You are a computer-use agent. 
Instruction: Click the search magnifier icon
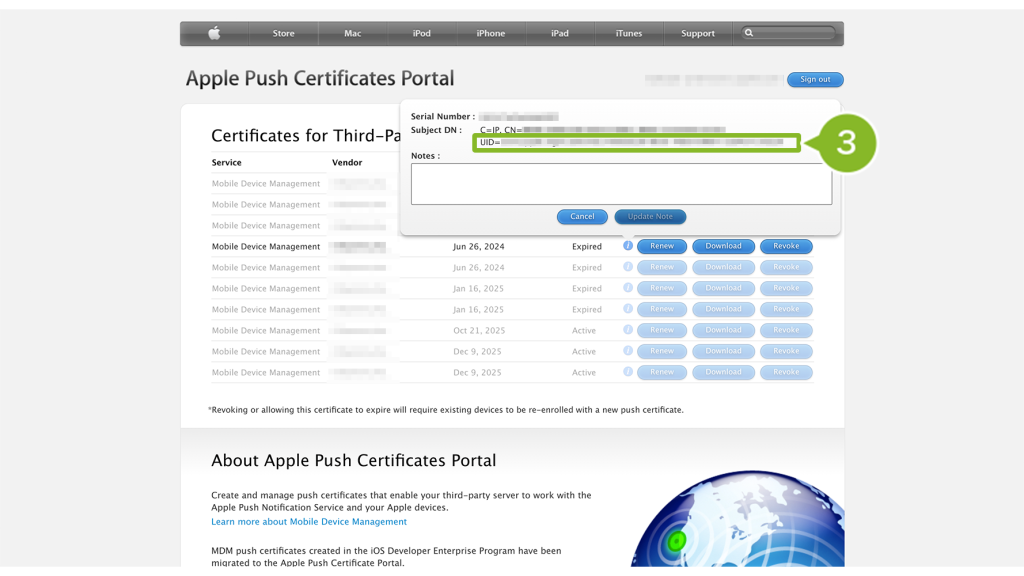(749, 33)
